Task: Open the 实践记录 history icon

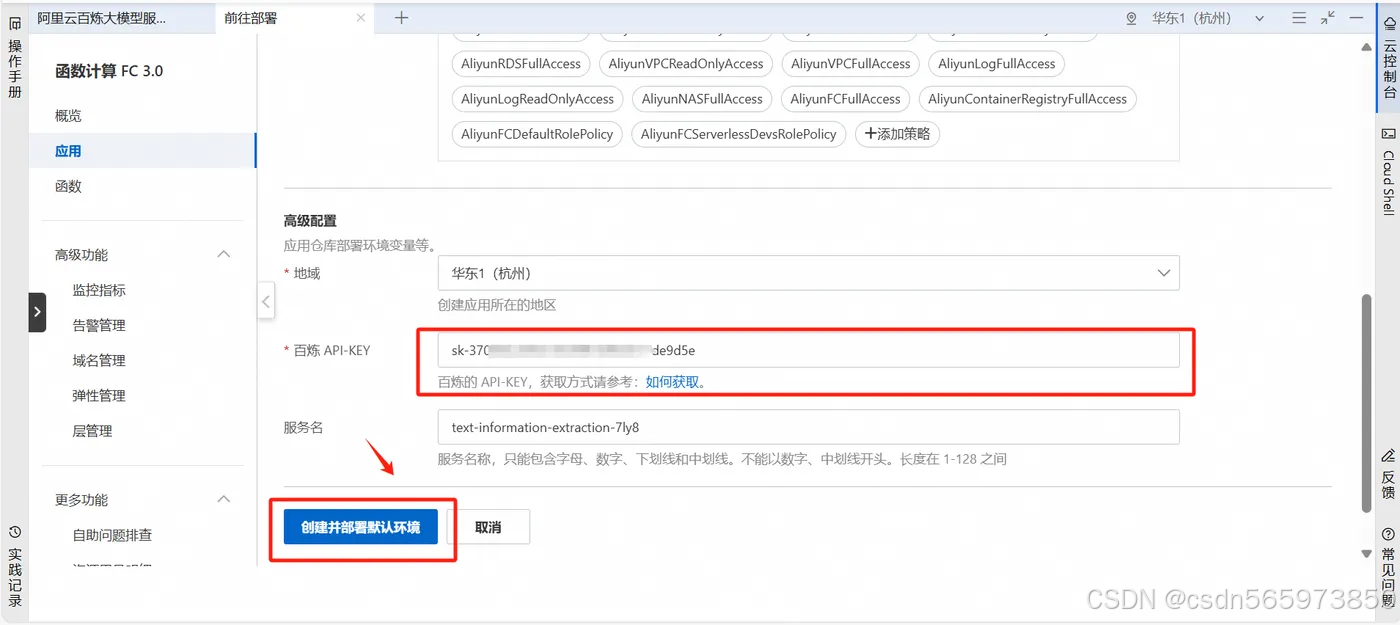Action: (x=14, y=532)
